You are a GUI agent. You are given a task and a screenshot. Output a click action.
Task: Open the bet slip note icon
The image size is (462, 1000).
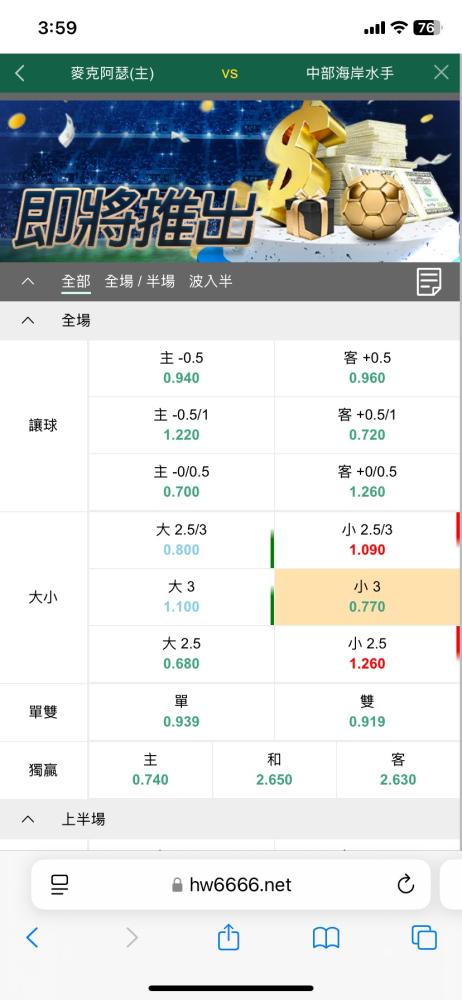pos(429,282)
